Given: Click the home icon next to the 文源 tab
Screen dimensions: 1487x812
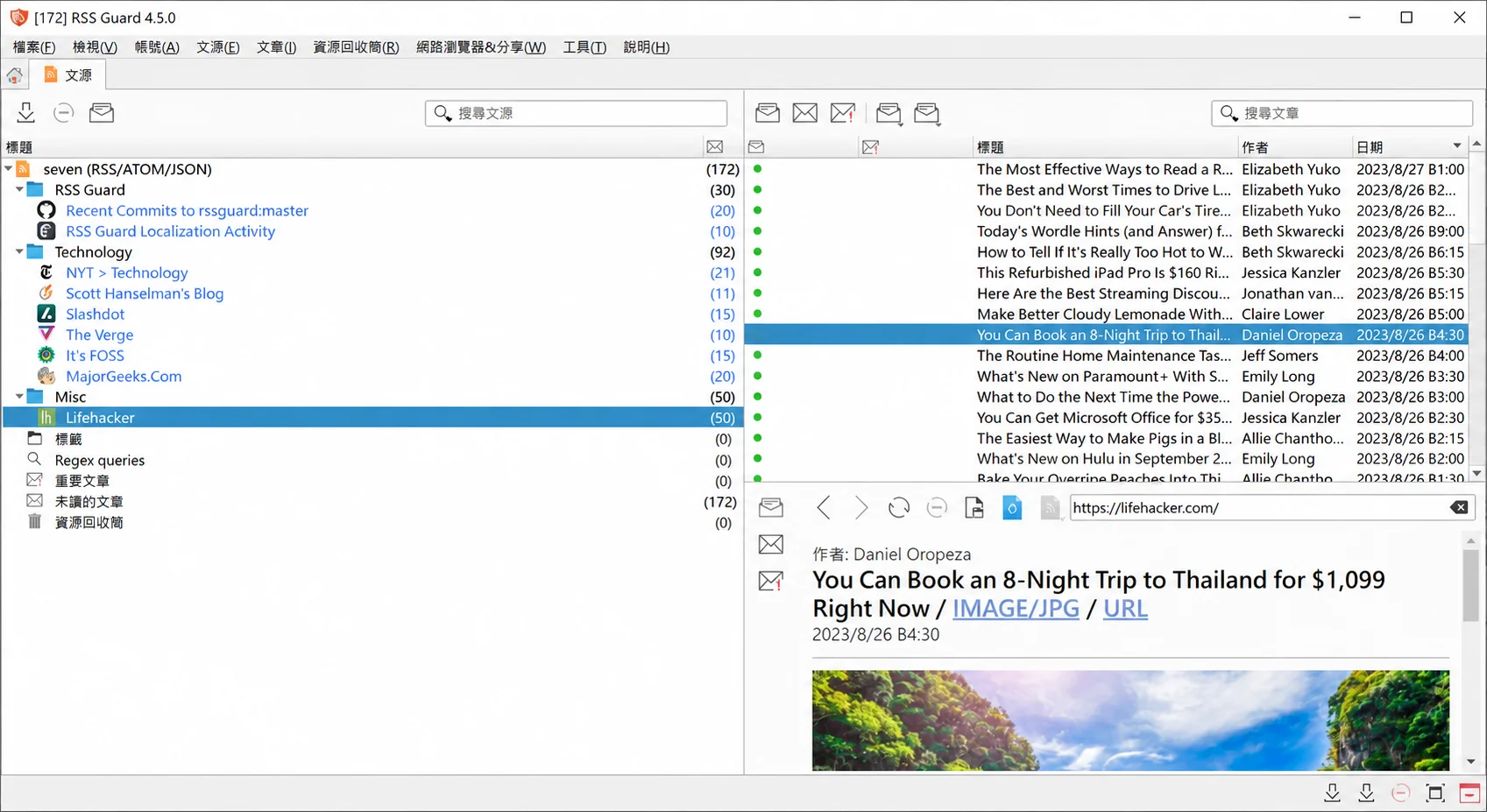Looking at the screenshot, I should (15, 75).
